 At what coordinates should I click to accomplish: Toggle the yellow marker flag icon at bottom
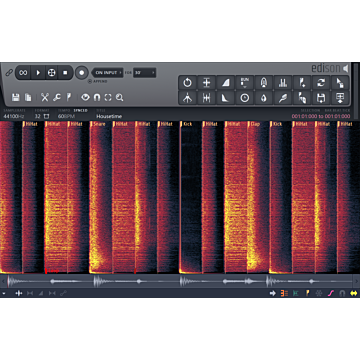pos(307,293)
